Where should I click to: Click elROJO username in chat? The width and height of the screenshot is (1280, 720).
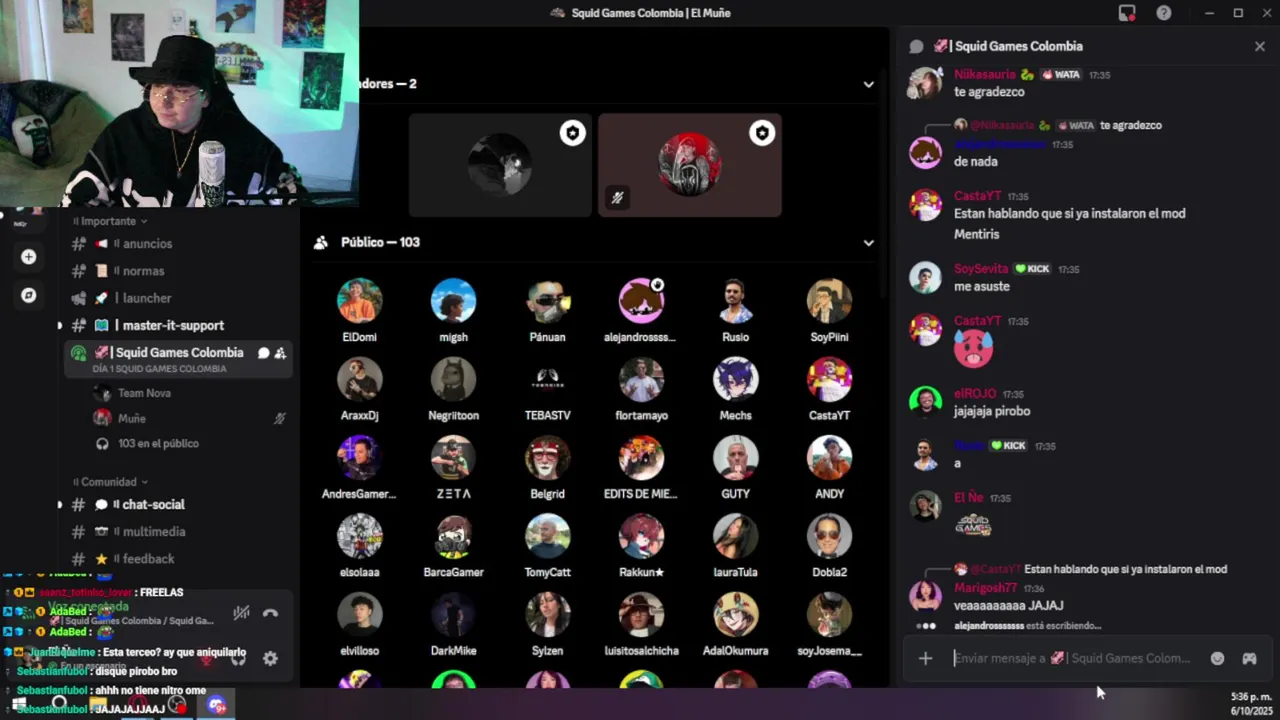point(975,394)
